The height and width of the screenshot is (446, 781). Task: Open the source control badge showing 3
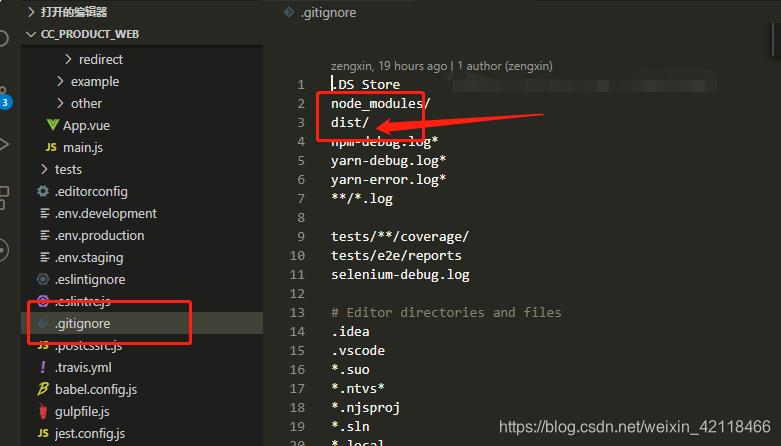5,102
